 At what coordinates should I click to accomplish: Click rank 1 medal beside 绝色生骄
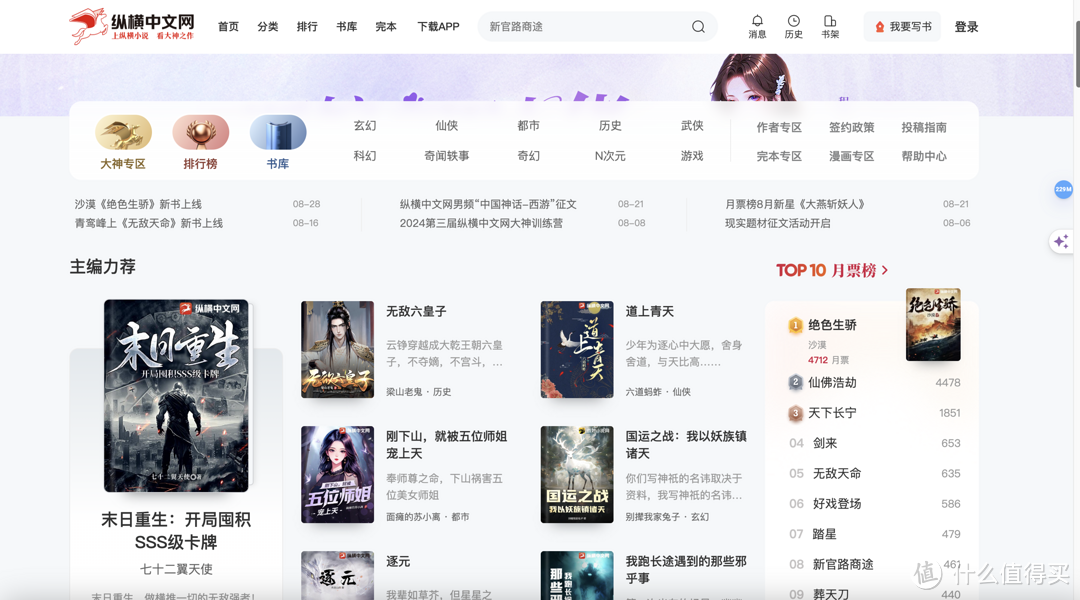coord(796,325)
